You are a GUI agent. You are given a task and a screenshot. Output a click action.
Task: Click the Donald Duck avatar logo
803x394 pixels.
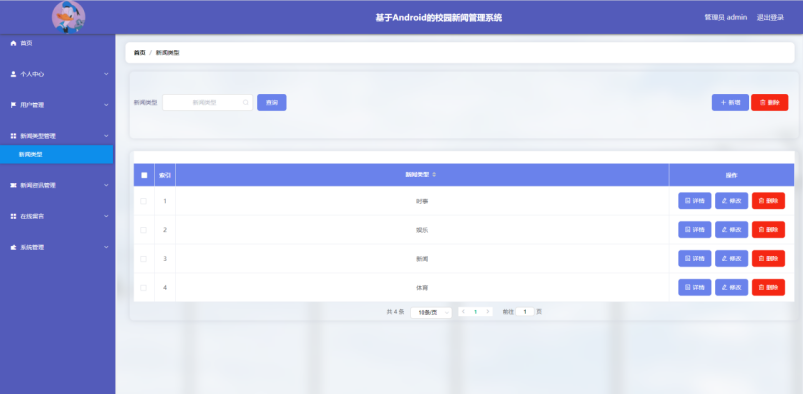69,17
